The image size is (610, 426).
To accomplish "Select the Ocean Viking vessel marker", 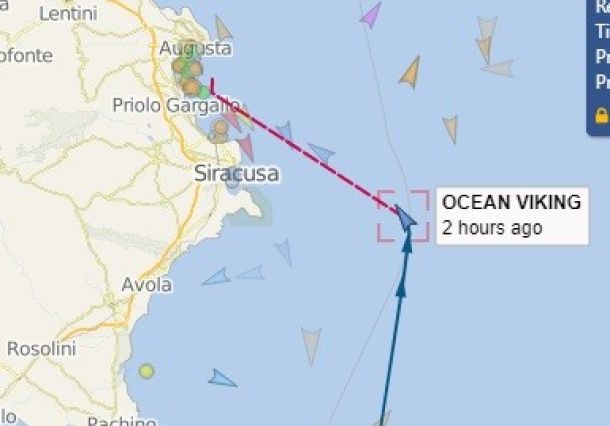I will click(x=405, y=216).
